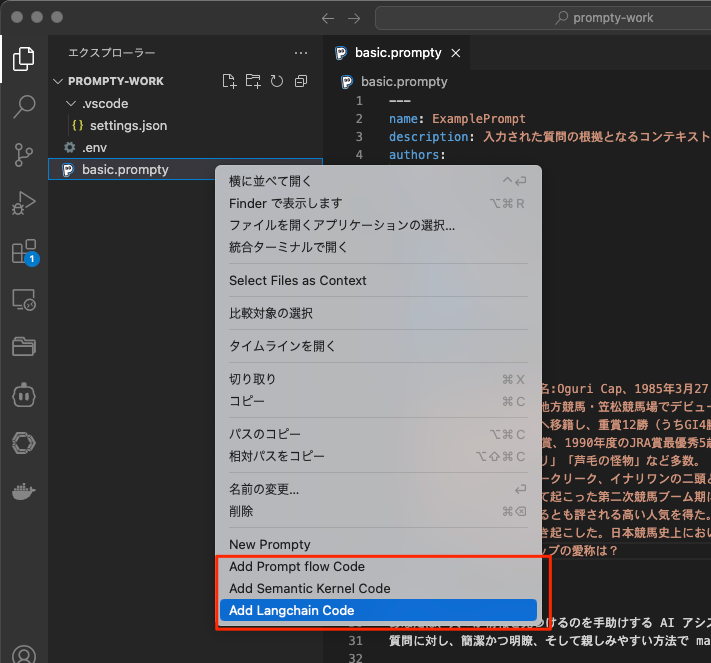Switch to the basic.prompty editor tab
The width and height of the screenshot is (711, 663).
pyautogui.click(x=397, y=53)
